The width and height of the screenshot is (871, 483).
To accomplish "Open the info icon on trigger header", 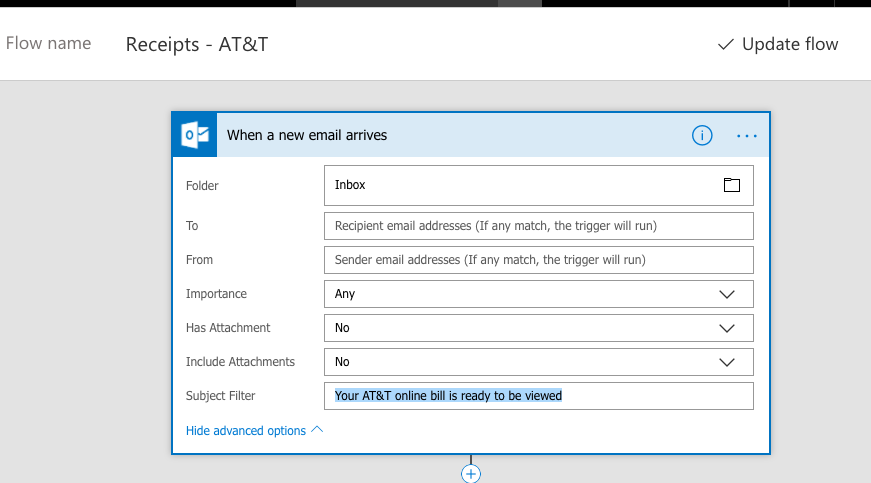I will pos(702,135).
